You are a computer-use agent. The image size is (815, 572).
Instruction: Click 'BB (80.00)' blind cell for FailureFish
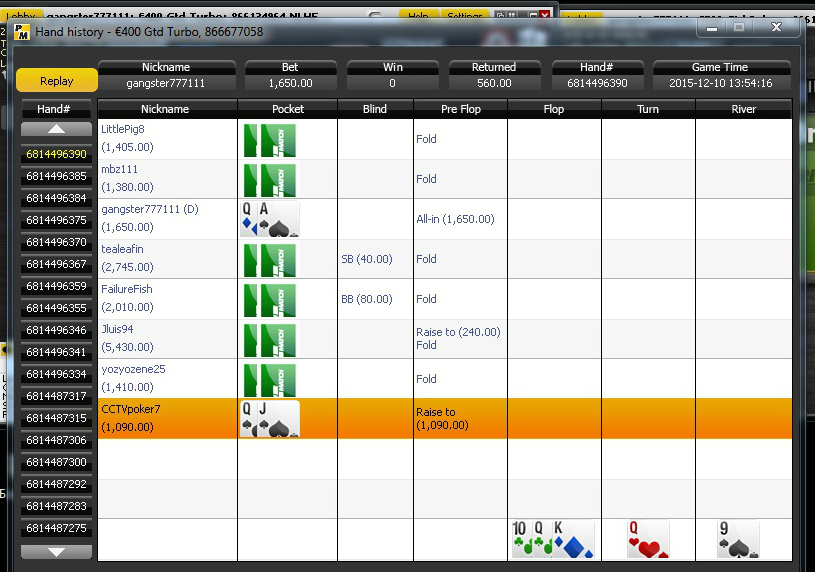pos(367,299)
